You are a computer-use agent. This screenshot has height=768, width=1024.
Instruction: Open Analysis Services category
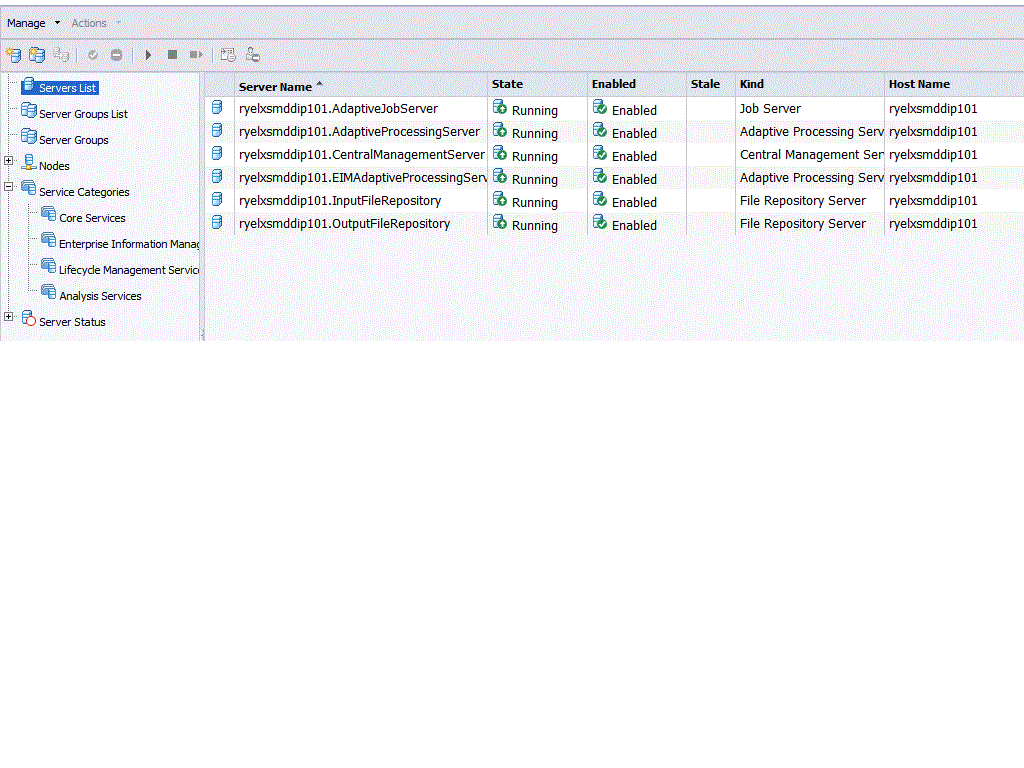(x=100, y=296)
